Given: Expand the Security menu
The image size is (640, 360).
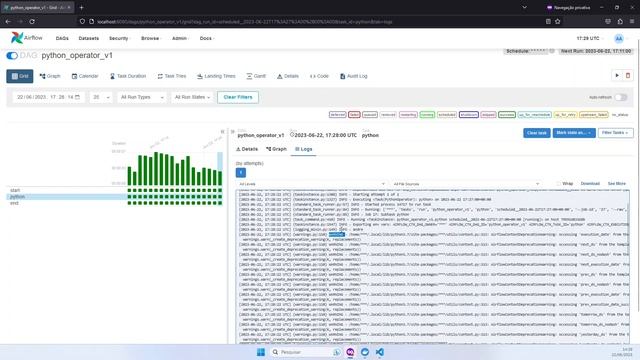Looking at the screenshot, I should pyautogui.click(x=119, y=38).
